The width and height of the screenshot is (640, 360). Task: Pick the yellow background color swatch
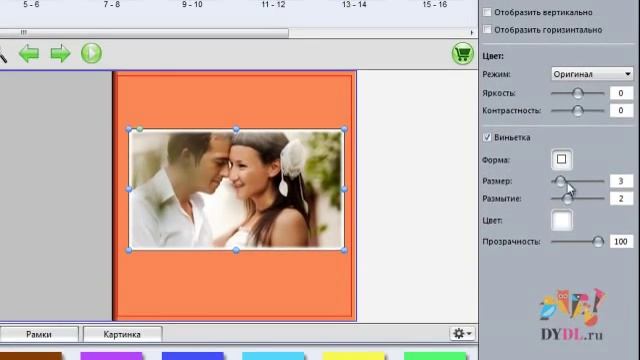pyautogui.click(x=354, y=356)
